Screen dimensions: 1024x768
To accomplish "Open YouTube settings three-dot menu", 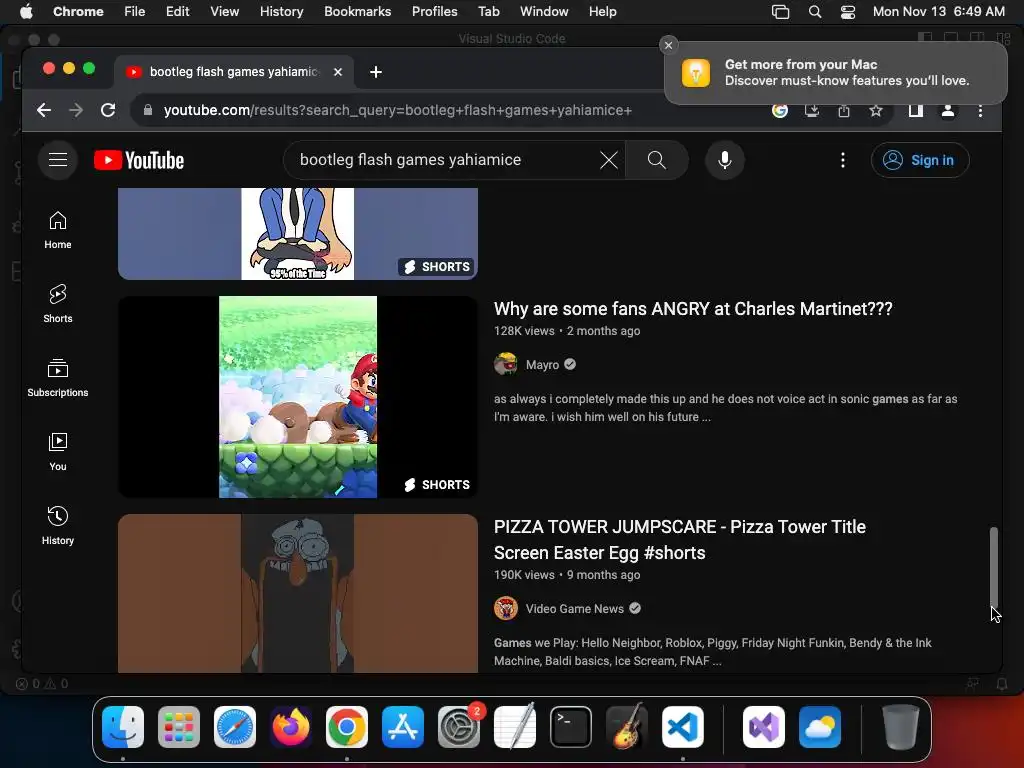I will pyautogui.click(x=843, y=160).
